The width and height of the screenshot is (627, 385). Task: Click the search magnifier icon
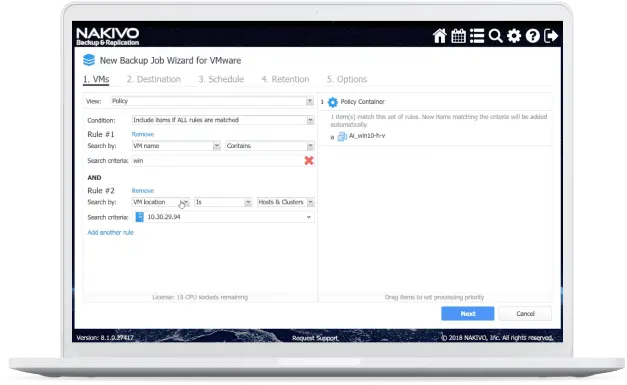(495, 36)
